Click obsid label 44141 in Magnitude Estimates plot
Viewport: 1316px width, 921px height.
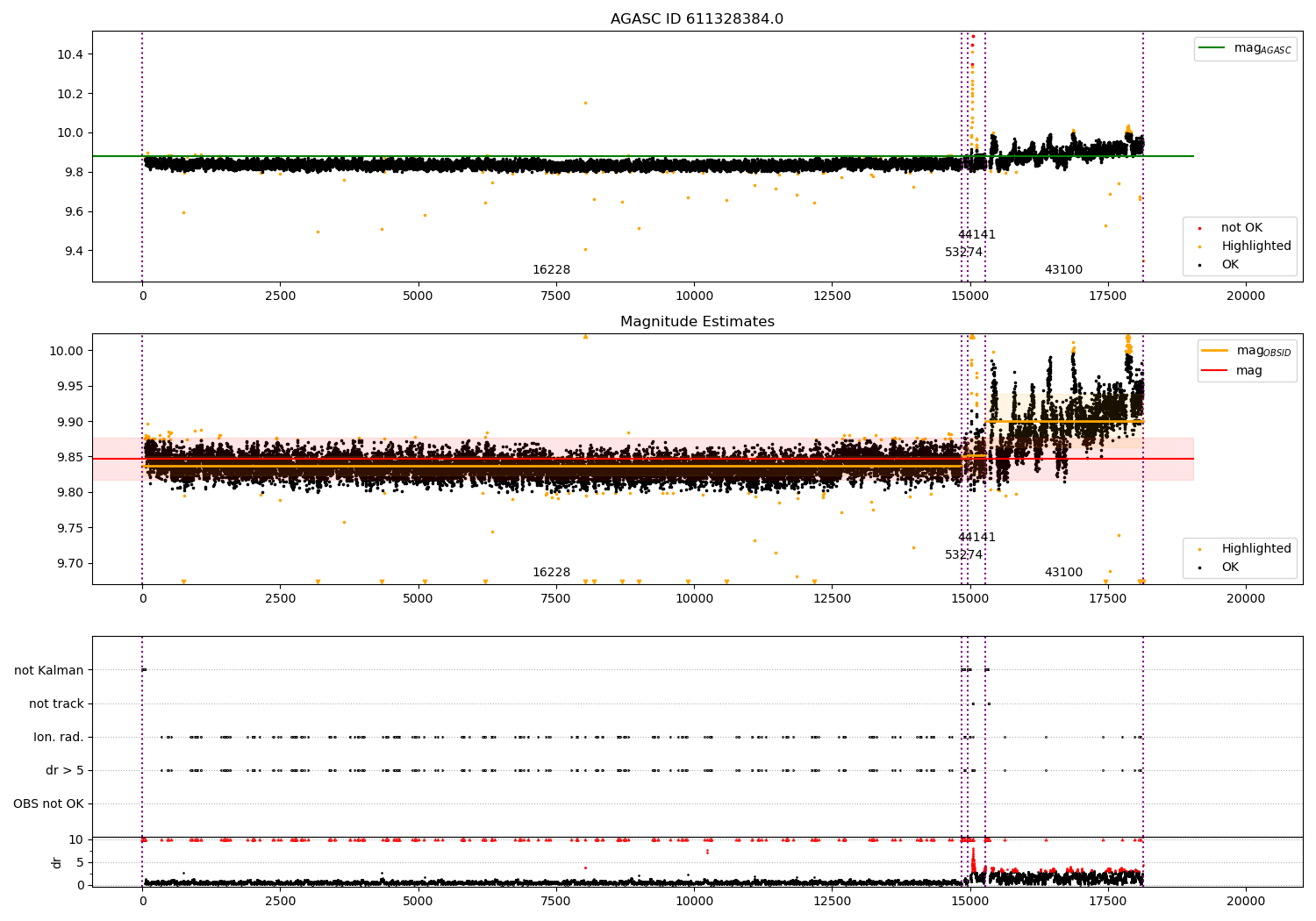pyautogui.click(x=976, y=538)
